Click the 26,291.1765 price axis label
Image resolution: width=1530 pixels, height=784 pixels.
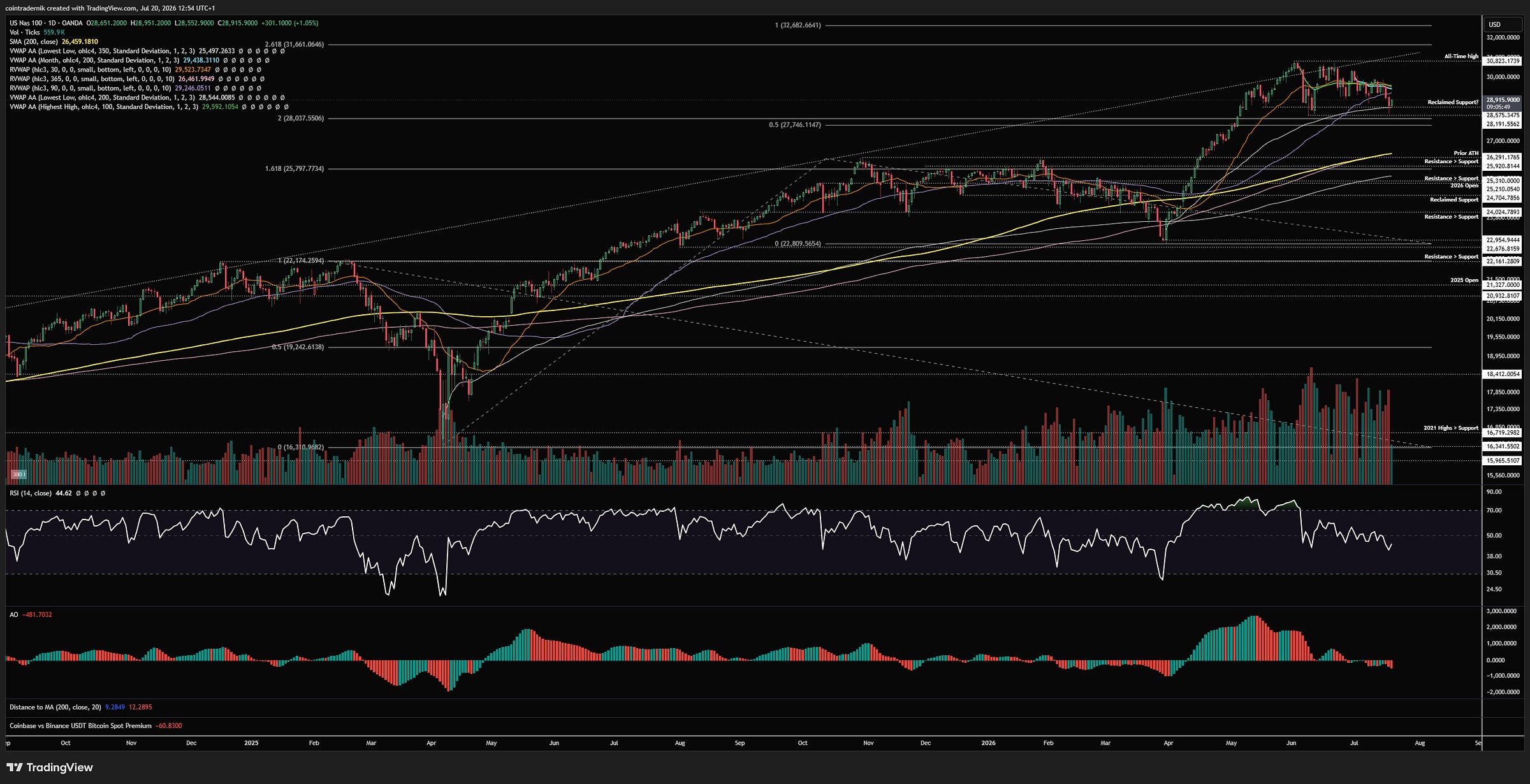click(1503, 157)
